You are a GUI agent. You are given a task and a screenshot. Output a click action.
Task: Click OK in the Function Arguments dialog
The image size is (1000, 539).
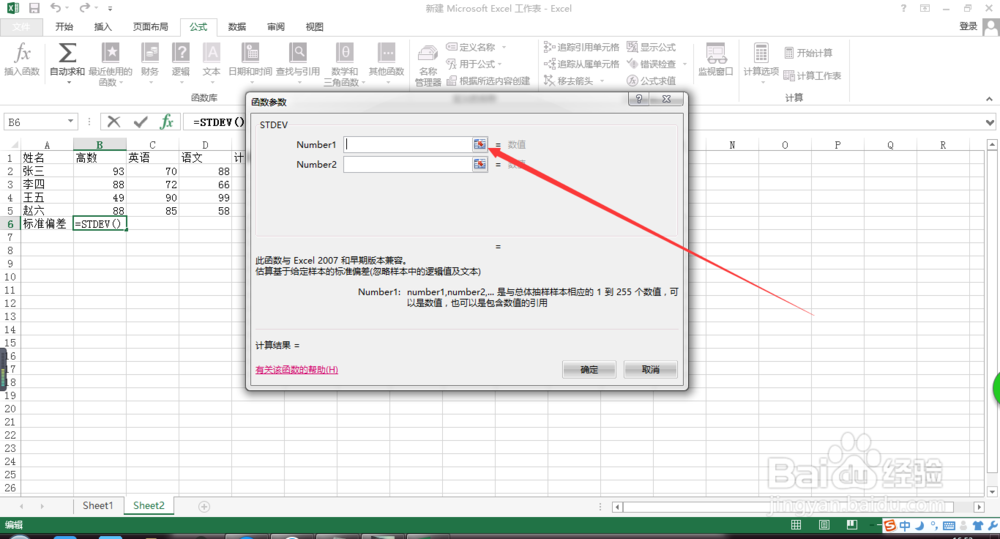tap(589, 369)
